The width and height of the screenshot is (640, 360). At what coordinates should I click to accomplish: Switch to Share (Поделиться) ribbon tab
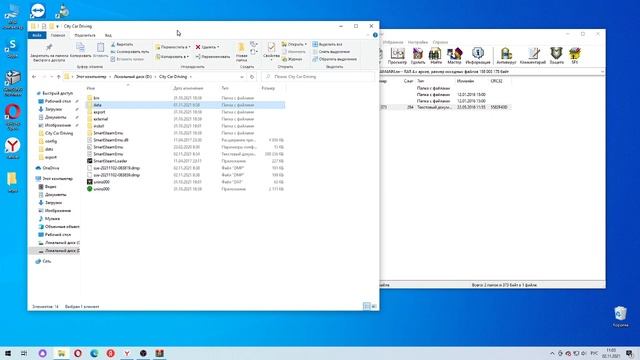[85, 35]
